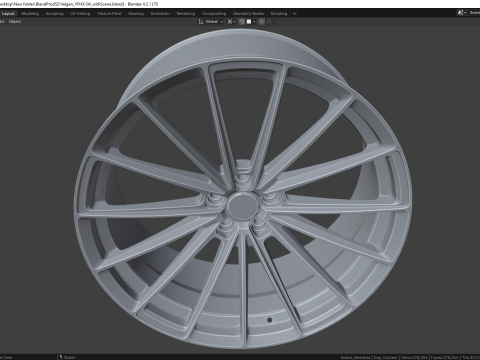
Task: Open the transform pivot point dropdown
Action: tap(231, 22)
